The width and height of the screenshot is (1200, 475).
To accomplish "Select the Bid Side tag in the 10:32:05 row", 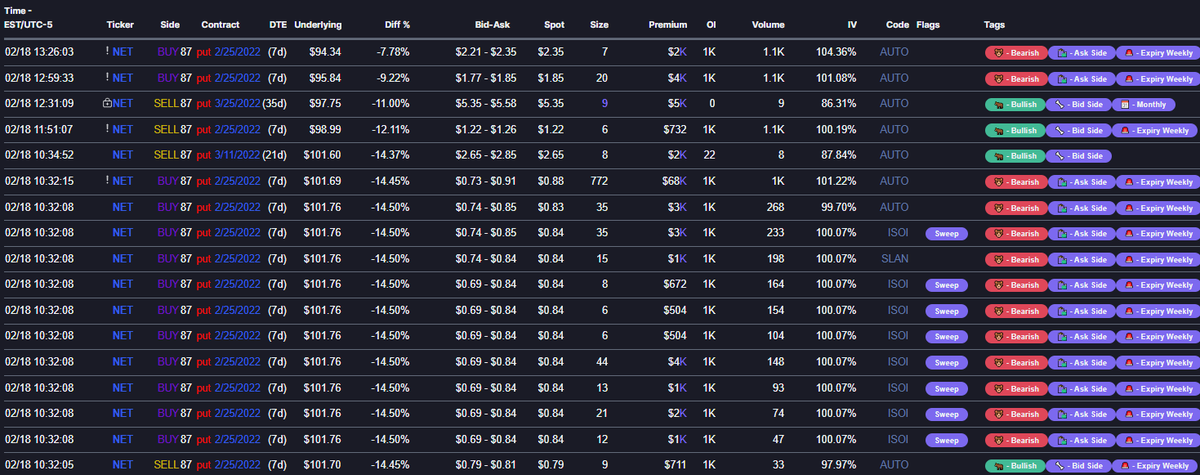I will click(x=1079, y=466).
